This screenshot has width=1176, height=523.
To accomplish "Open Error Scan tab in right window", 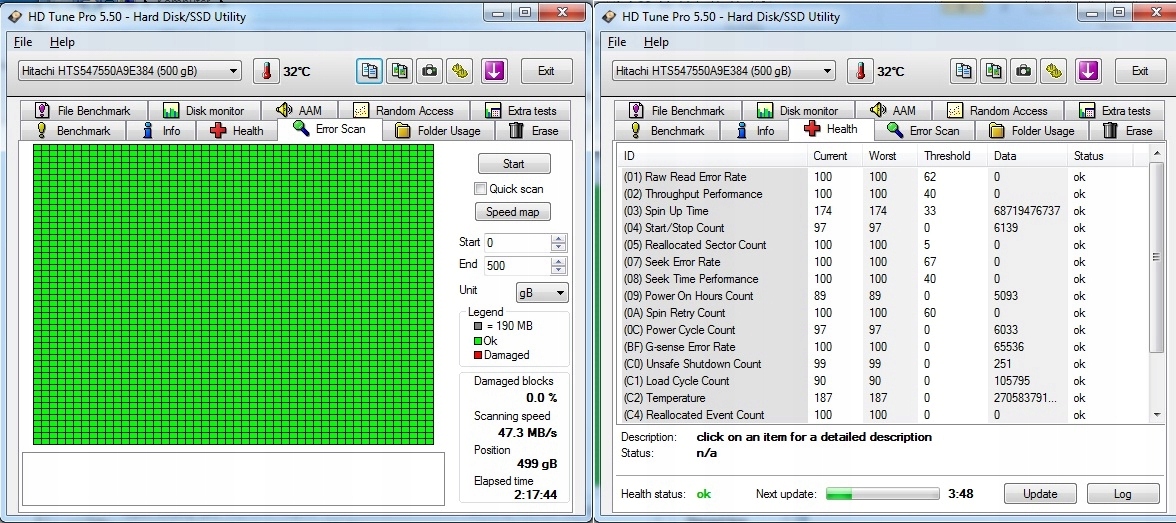I will point(923,131).
